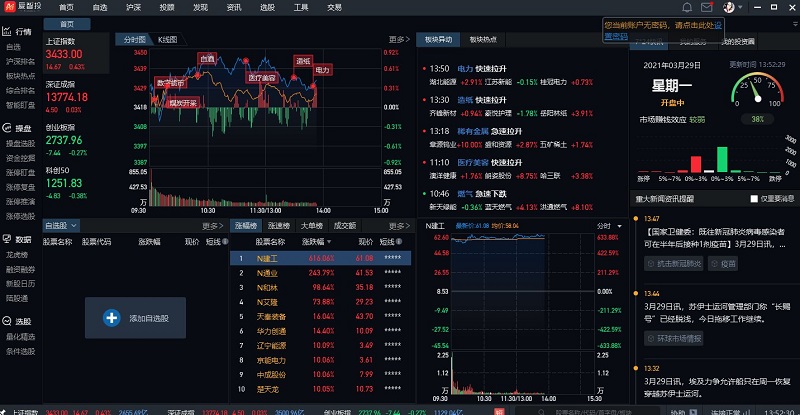The width and height of the screenshot is (800, 415).
Task: Click the 短线 info icon in the ranking header
Action: coord(399,241)
